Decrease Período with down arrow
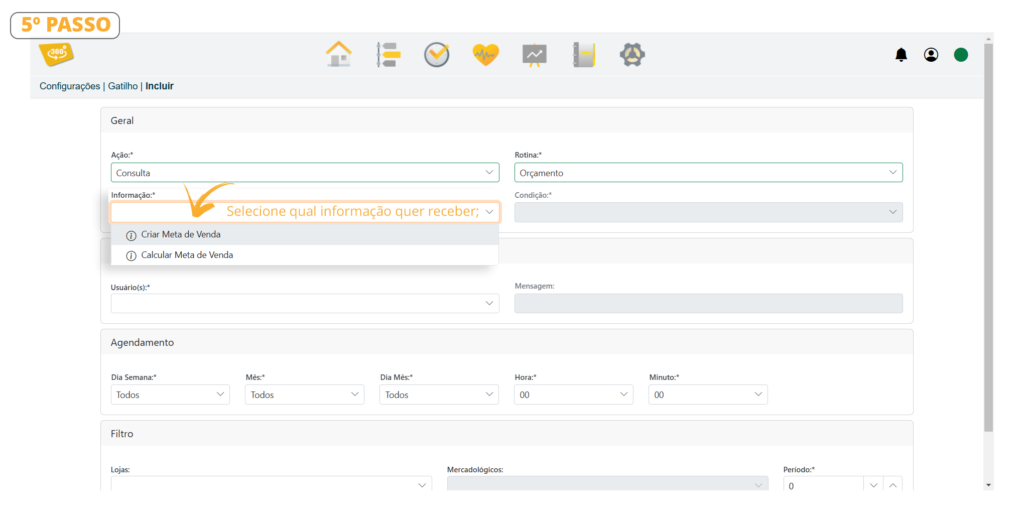 873,484
